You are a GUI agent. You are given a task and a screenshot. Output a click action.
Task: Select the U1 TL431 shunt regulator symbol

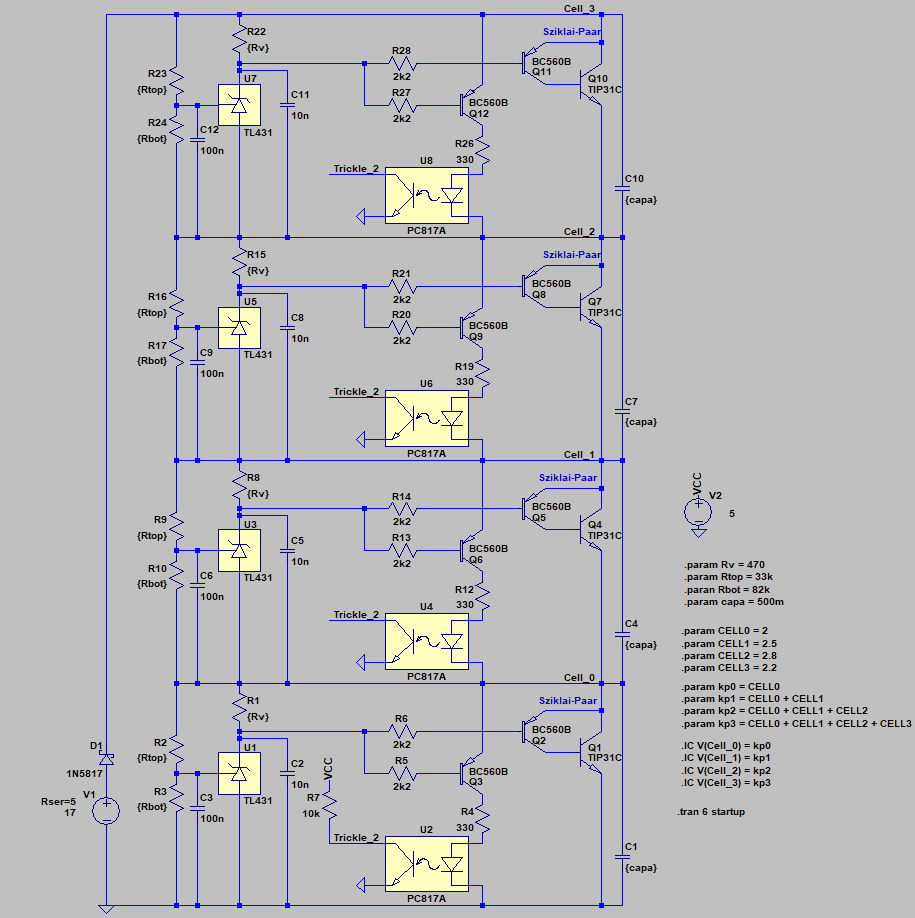pos(239,773)
